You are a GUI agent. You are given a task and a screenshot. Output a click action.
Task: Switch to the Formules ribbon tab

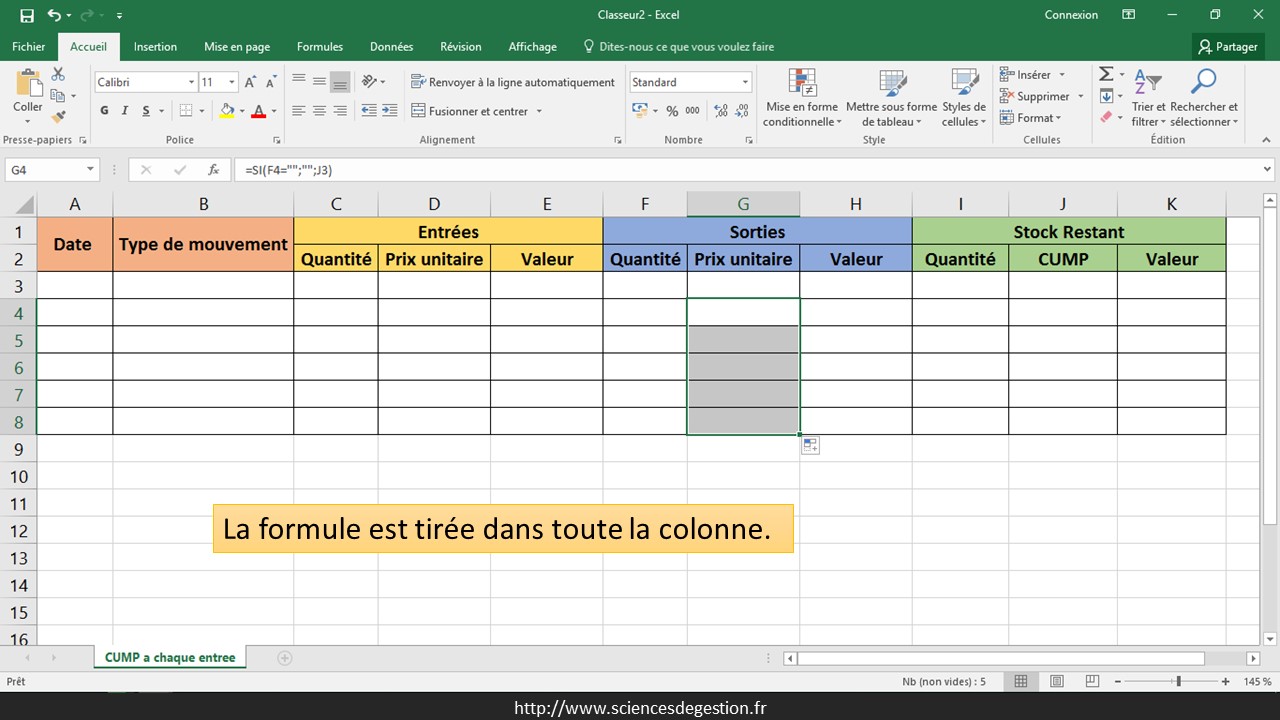(320, 47)
